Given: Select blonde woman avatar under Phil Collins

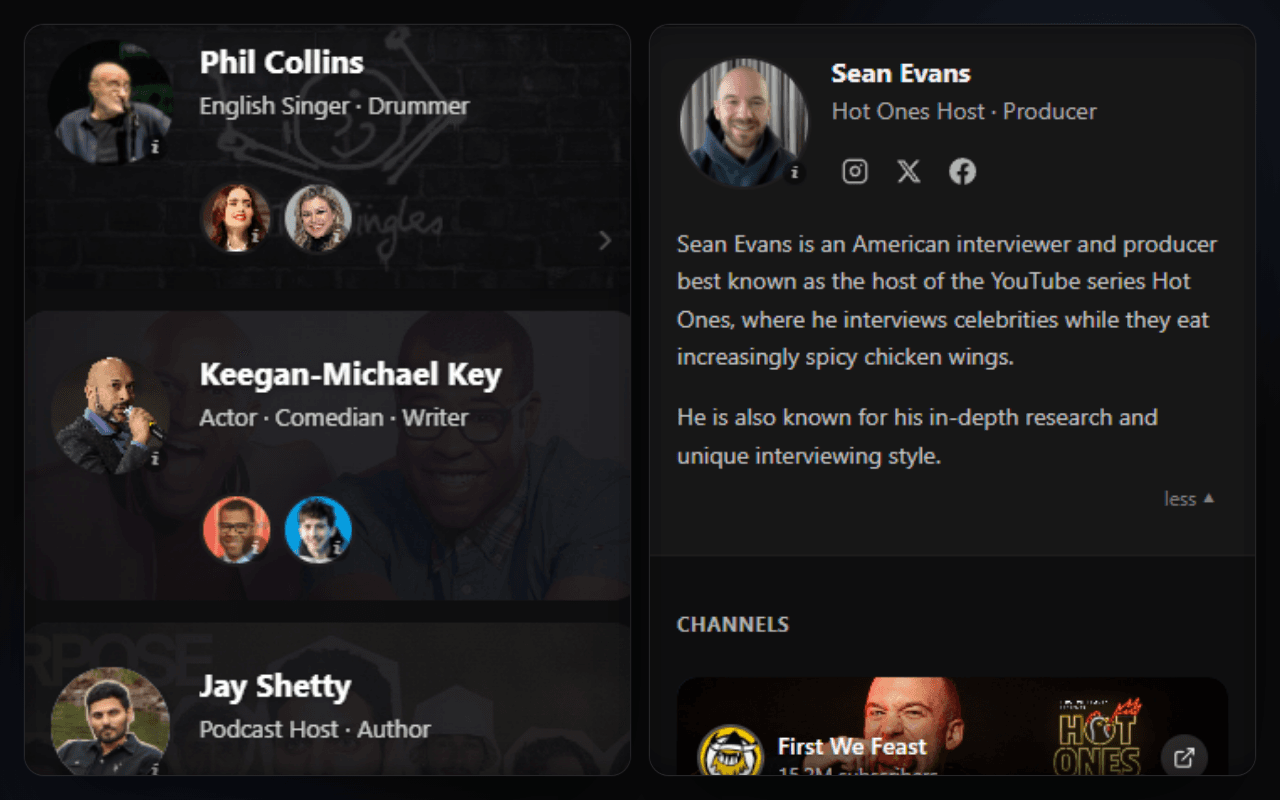Looking at the screenshot, I should click(x=318, y=218).
